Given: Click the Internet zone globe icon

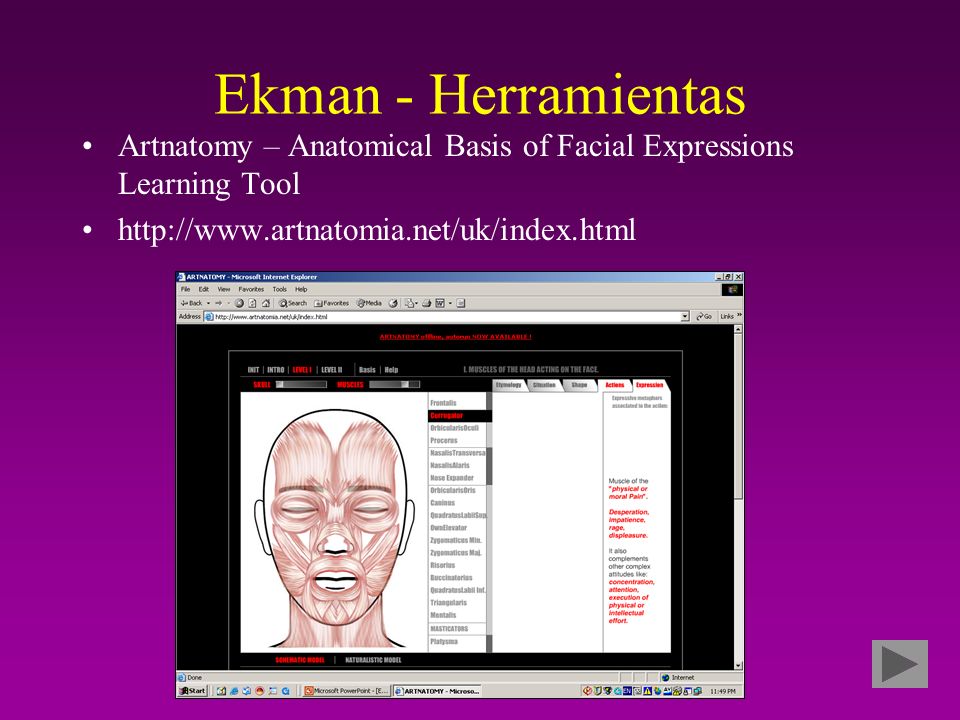Looking at the screenshot, I should [666, 677].
